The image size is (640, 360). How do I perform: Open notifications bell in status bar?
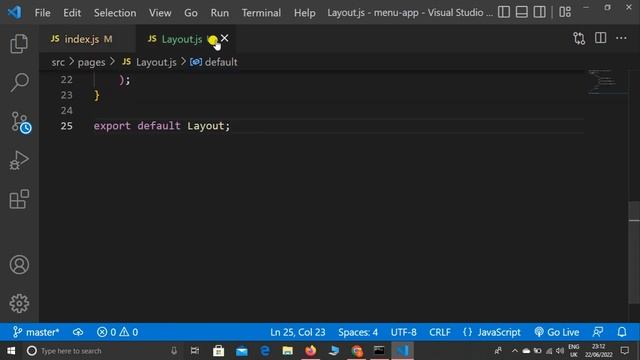[x=622, y=332]
